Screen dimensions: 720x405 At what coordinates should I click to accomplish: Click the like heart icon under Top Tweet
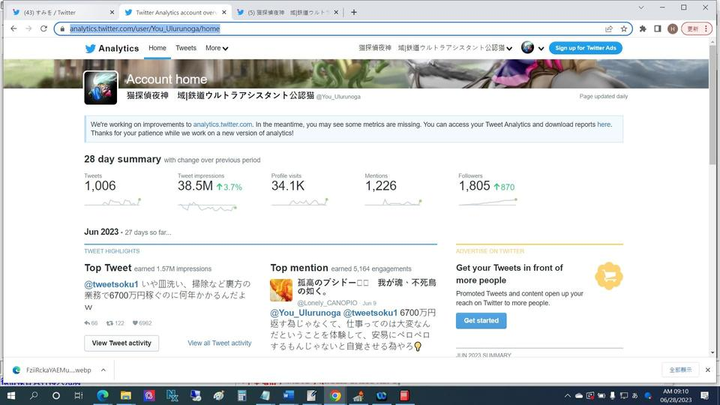click(135, 323)
